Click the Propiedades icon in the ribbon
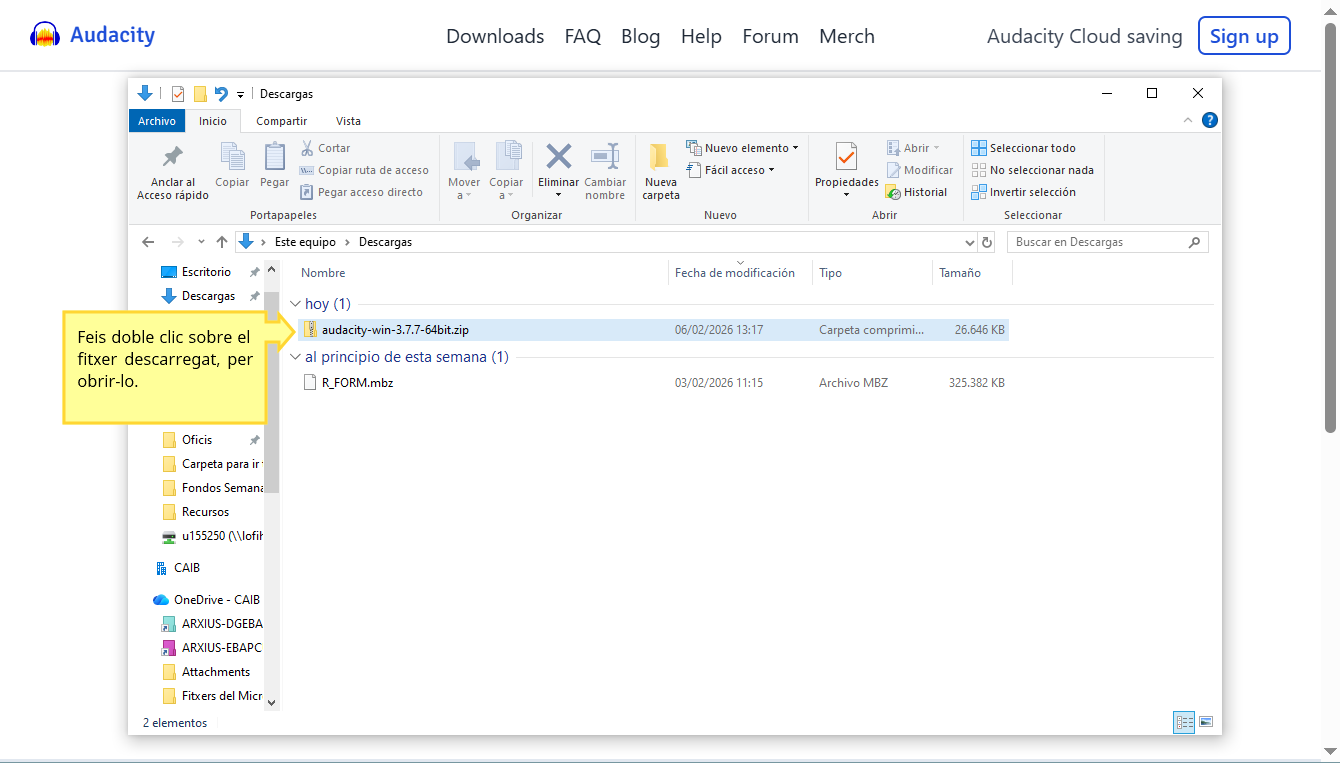1340x763 pixels. (846, 158)
